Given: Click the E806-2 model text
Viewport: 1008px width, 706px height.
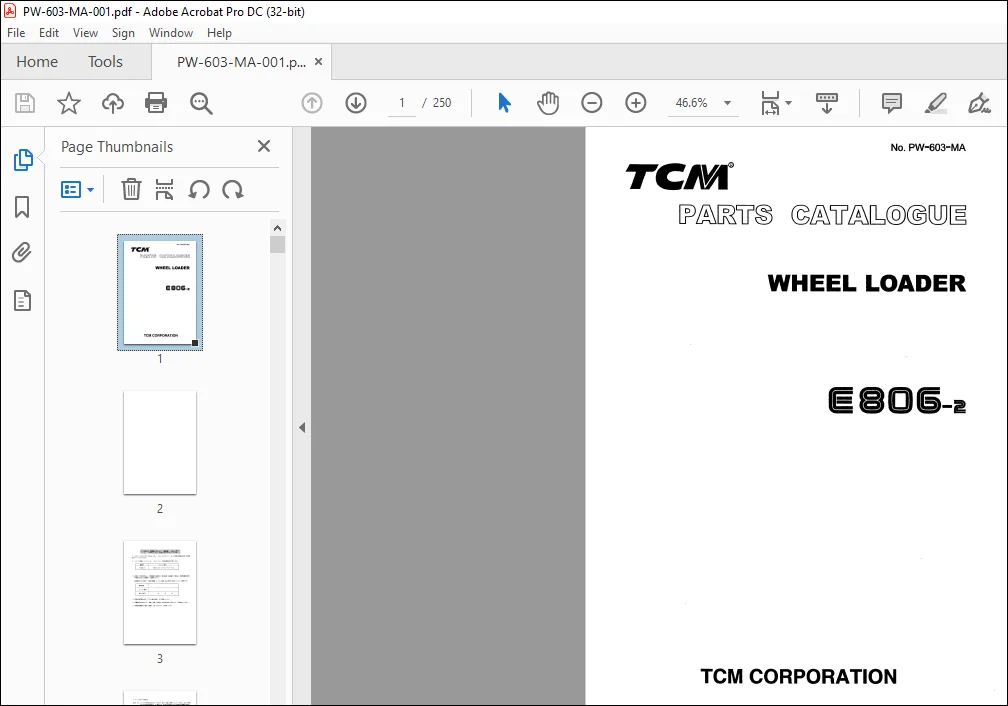Looking at the screenshot, I should [897, 400].
